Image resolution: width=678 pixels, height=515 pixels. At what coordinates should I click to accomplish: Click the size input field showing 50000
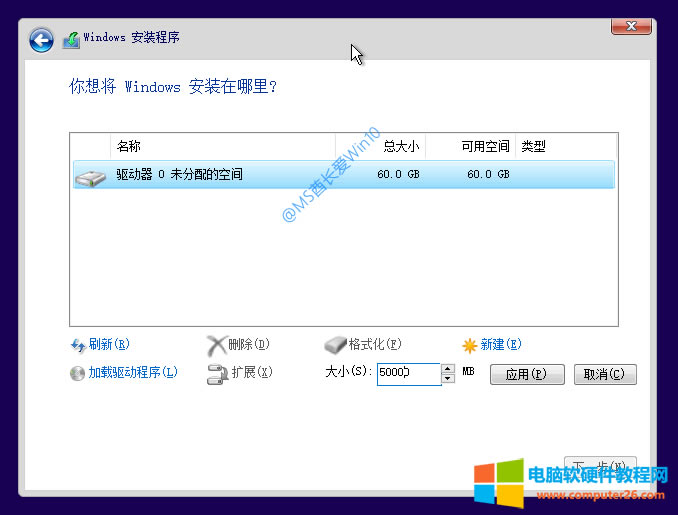409,374
